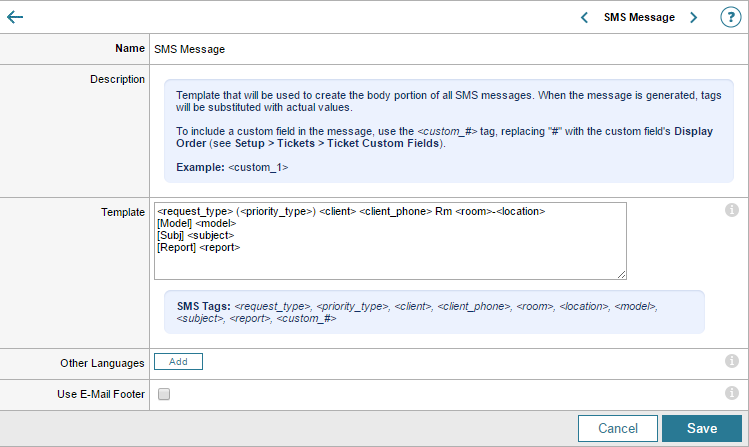This screenshot has height=447, width=749.
Task: Open the help question mark icon
Action: click(730, 17)
